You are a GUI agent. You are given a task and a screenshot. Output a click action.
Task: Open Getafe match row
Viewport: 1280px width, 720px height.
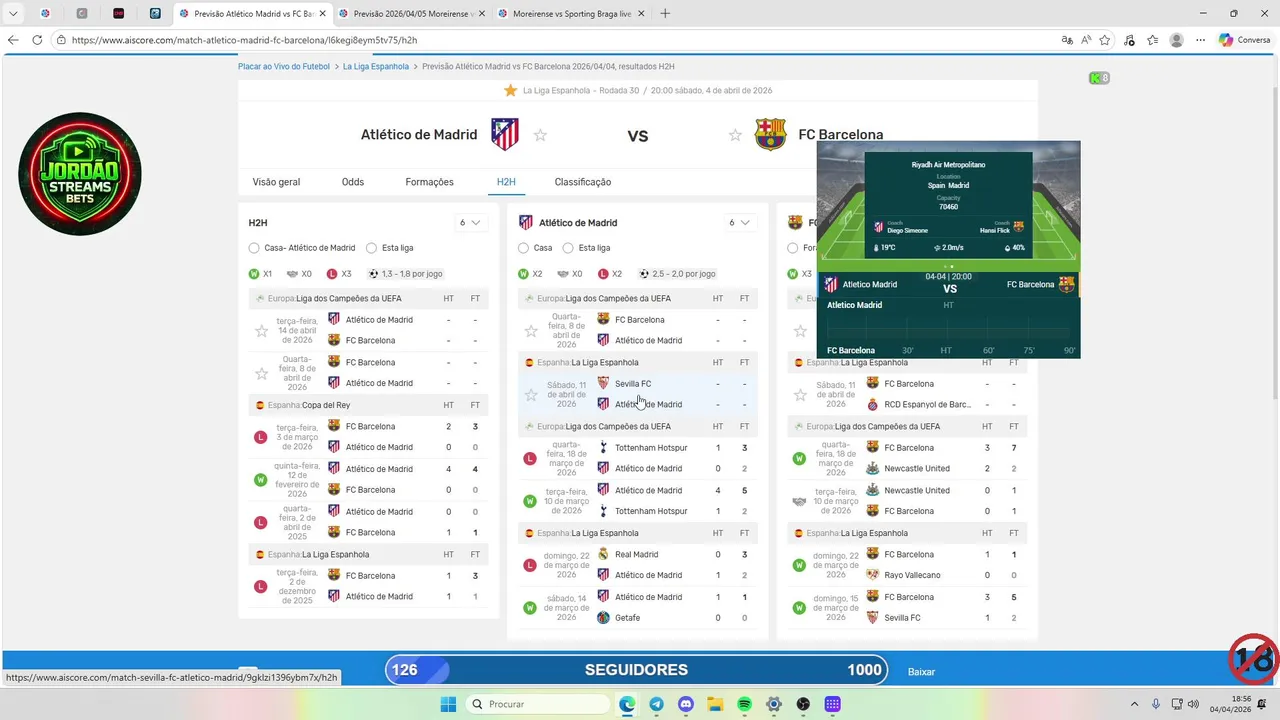[x=638, y=607]
